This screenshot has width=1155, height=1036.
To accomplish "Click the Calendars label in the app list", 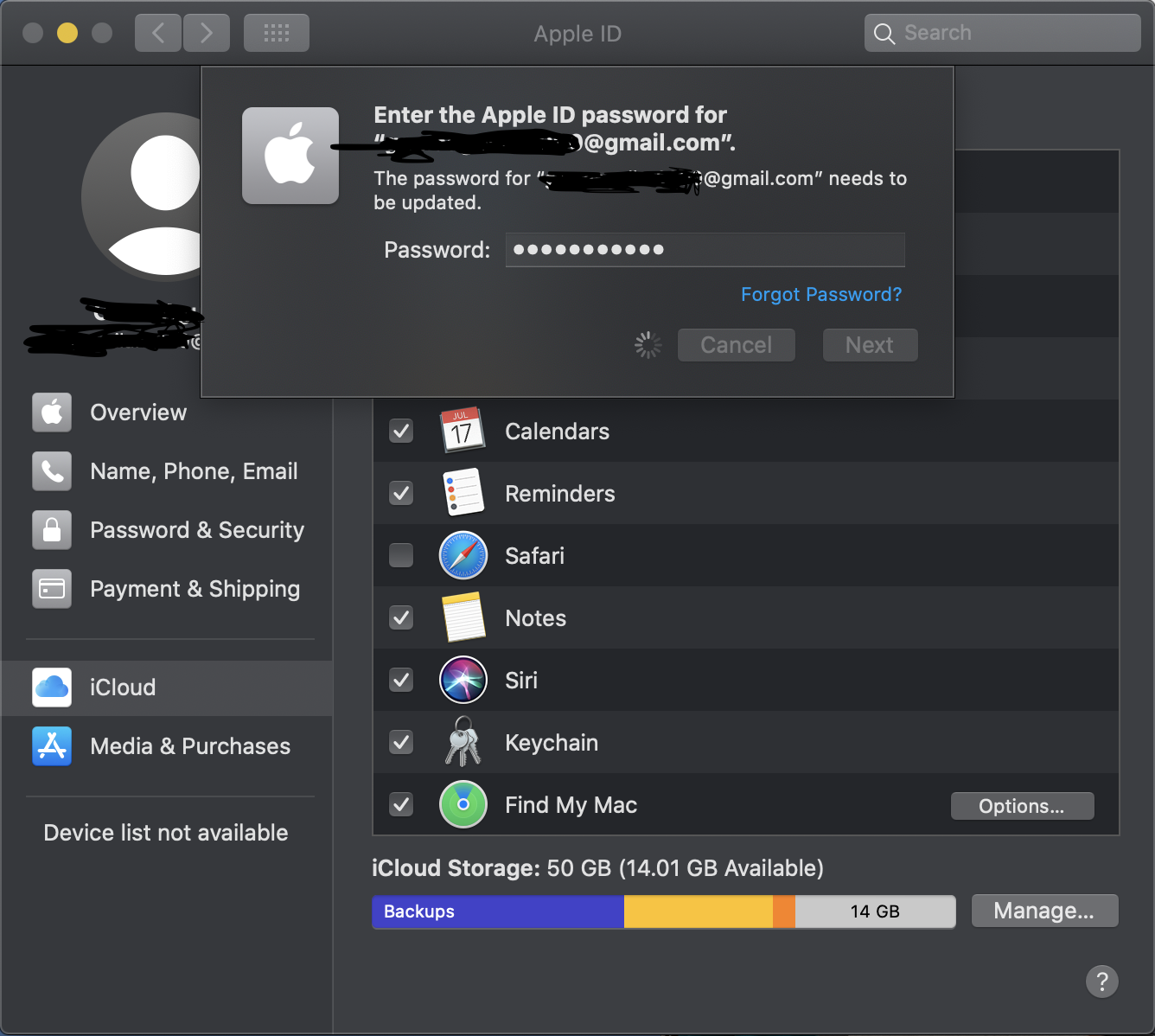I will (x=558, y=432).
